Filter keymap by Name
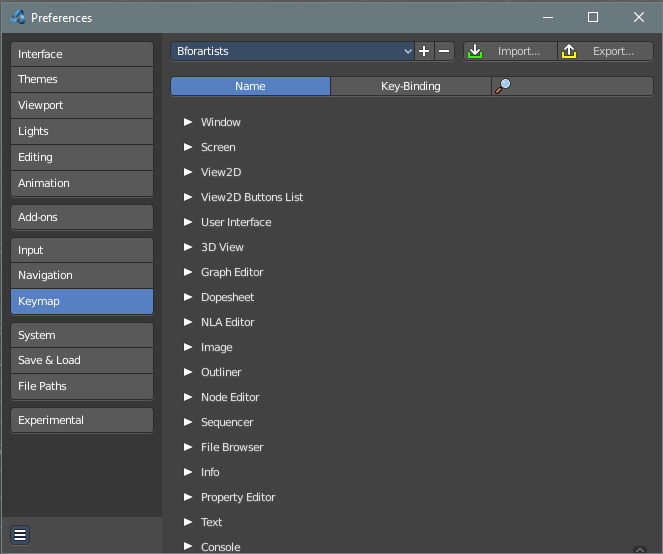The height and width of the screenshot is (554, 663). (250, 86)
